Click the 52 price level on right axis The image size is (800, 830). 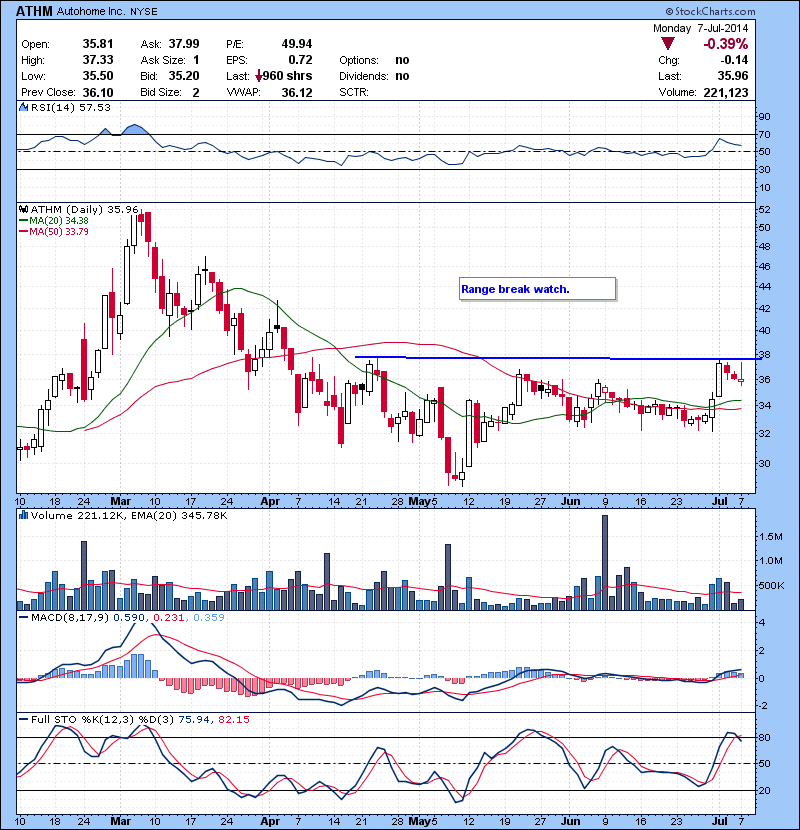click(x=765, y=210)
